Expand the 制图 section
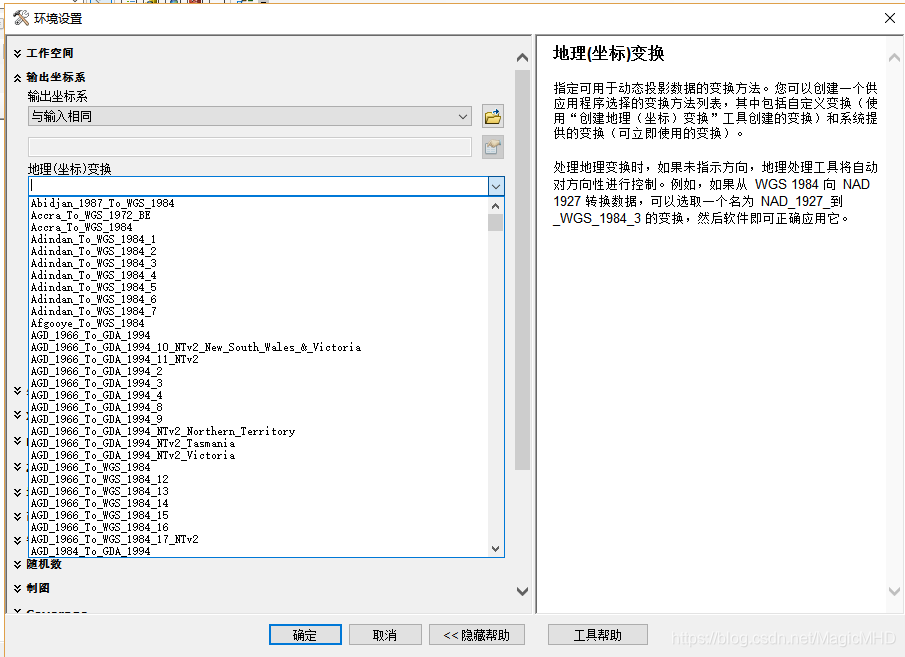This screenshot has width=905, height=657. click(x=18, y=588)
